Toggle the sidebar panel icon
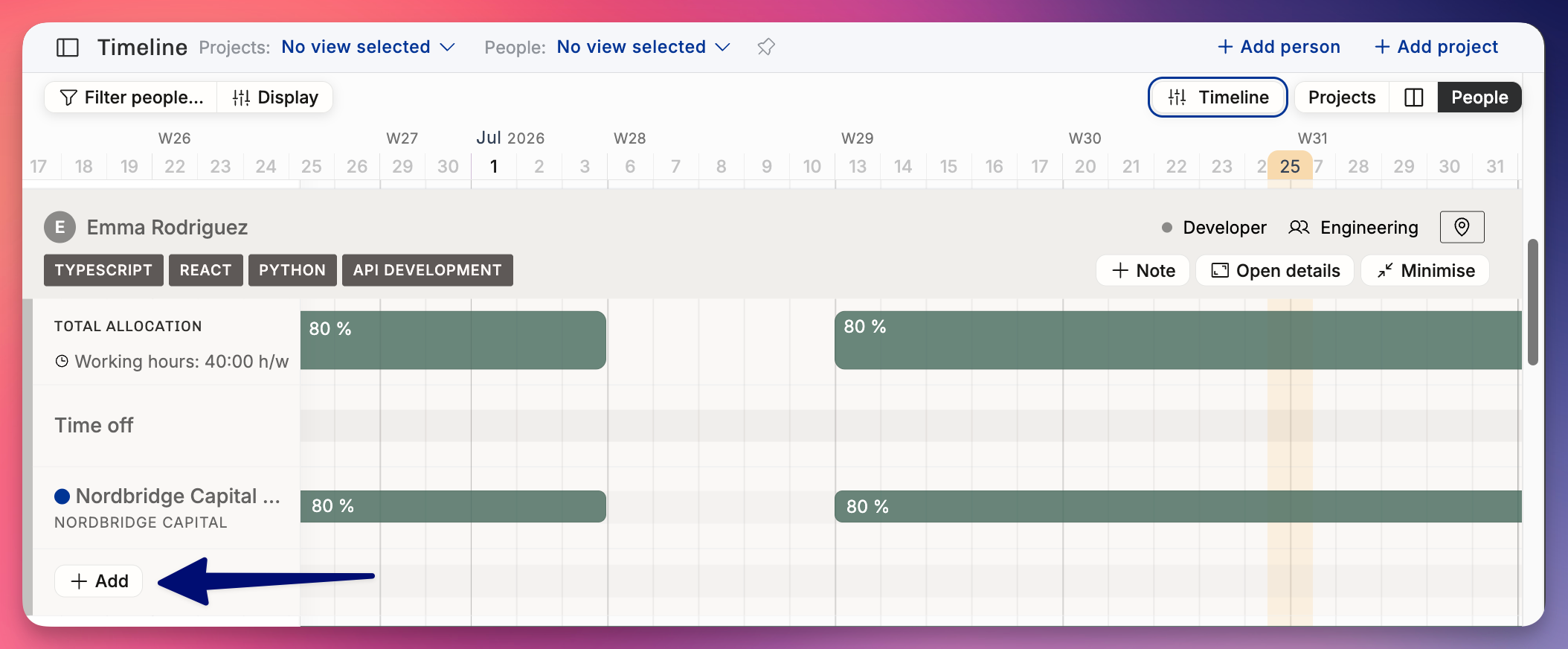Viewport: 1568px width, 649px height. point(68,48)
